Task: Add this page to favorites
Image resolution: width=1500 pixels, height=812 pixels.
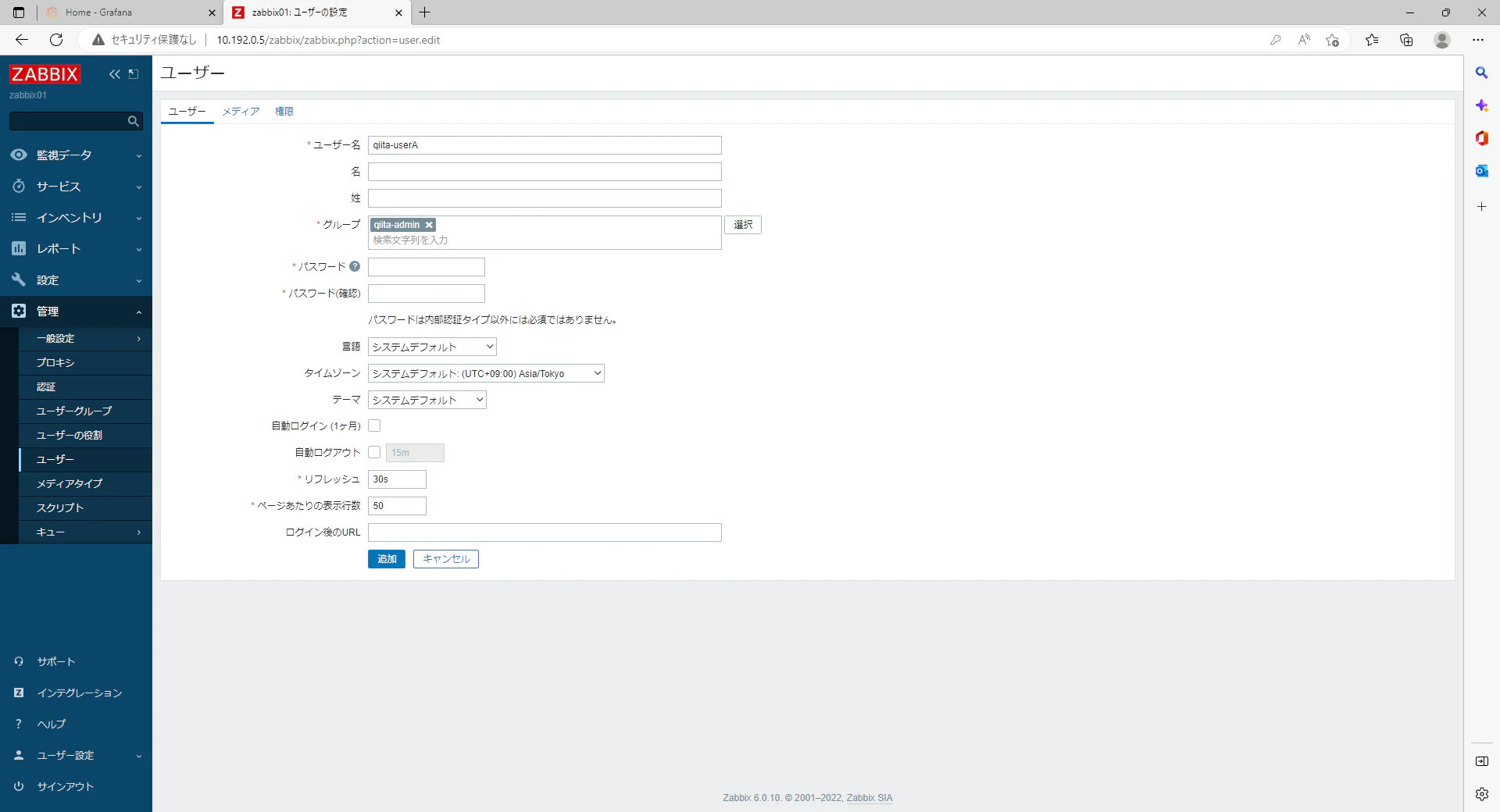Action: (1332, 40)
